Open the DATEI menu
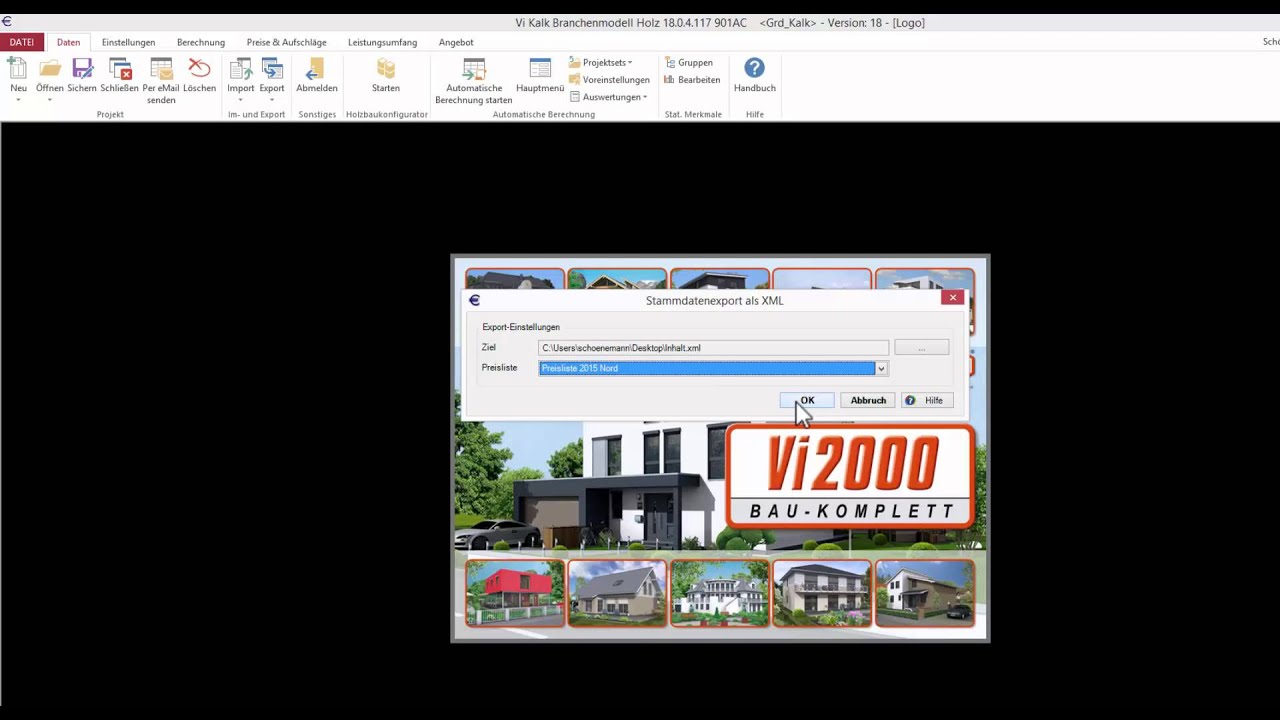Screen dimensions: 1280x720 click(x=22, y=42)
